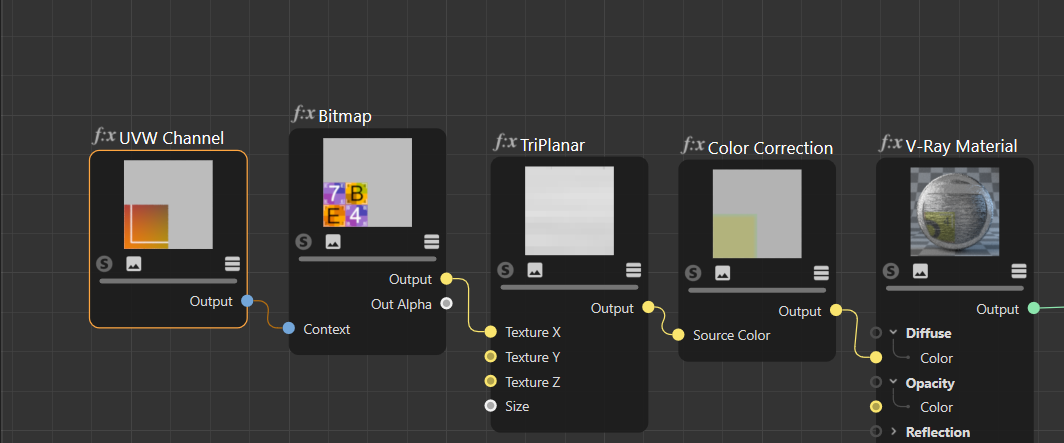Click the Out Alpha output port on Bitmap
The height and width of the screenshot is (443, 1064).
[446, 303]
